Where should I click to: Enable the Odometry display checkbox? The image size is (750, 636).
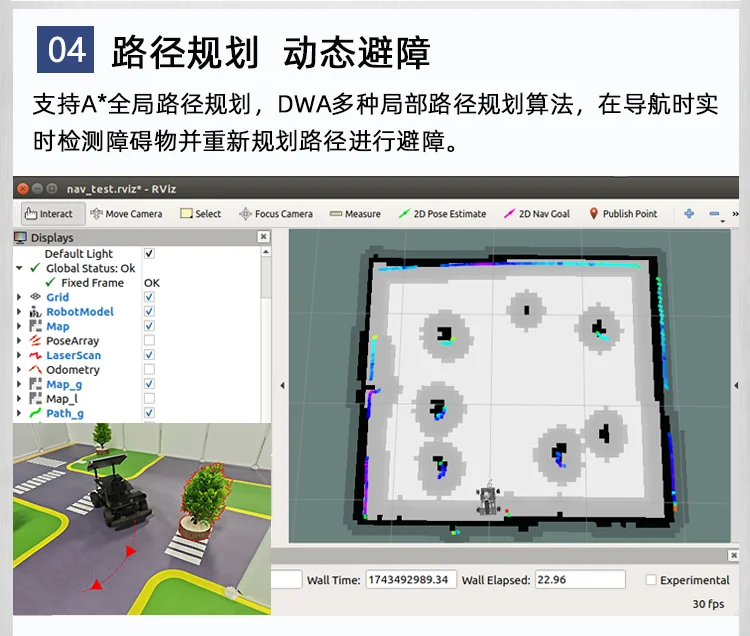tap(149, 369)
